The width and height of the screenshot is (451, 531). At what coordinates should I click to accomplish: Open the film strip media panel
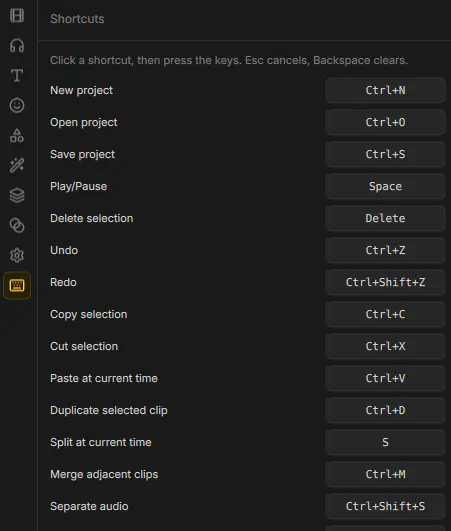coord(17,16)
